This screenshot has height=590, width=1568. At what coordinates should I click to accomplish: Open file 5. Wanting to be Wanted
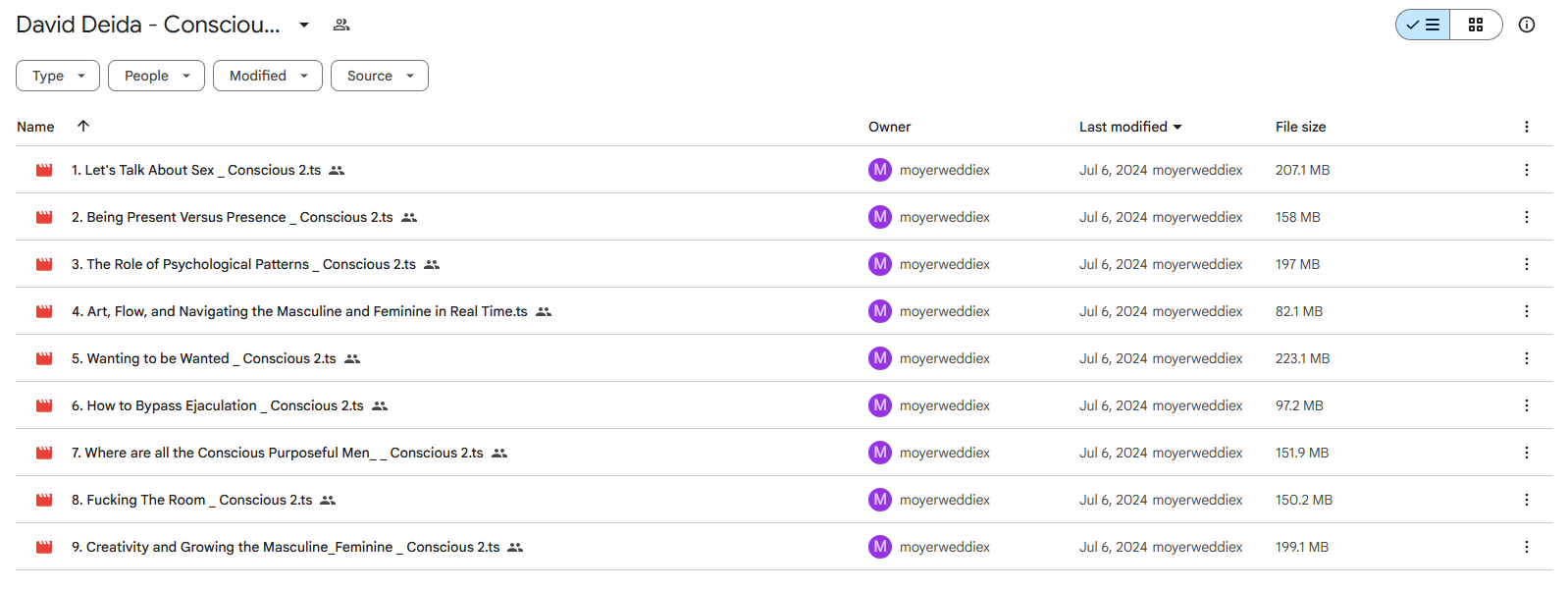pos(204,358)
